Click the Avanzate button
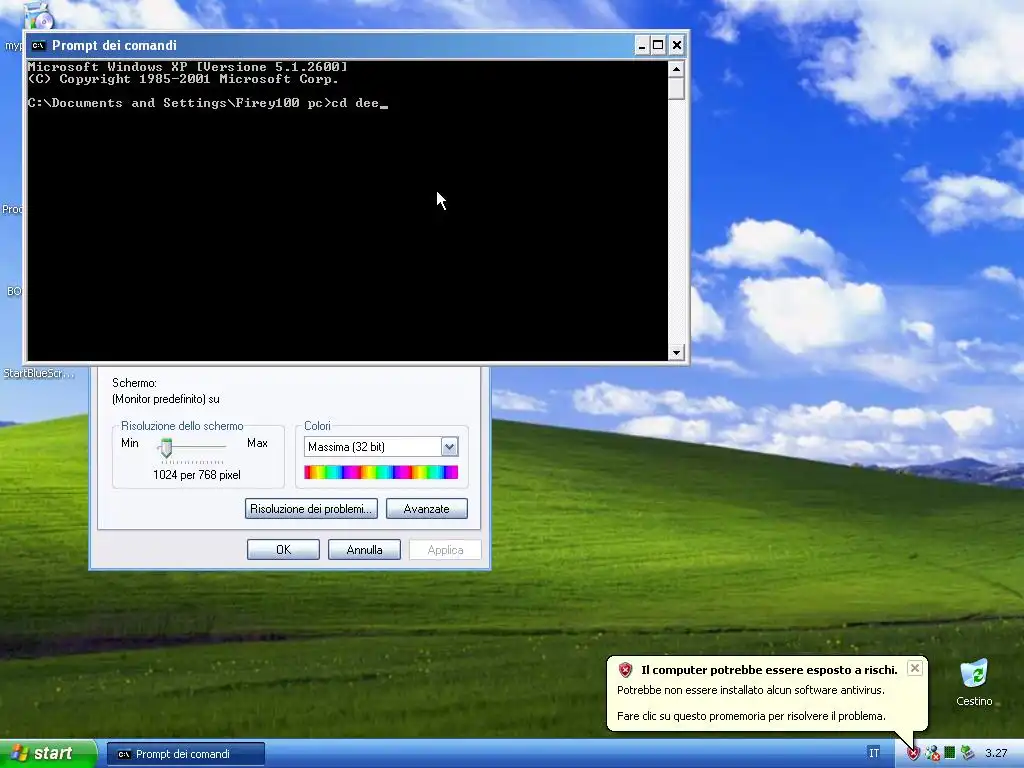Viewport: 1024px width, 768px height. tap(426, 509)
